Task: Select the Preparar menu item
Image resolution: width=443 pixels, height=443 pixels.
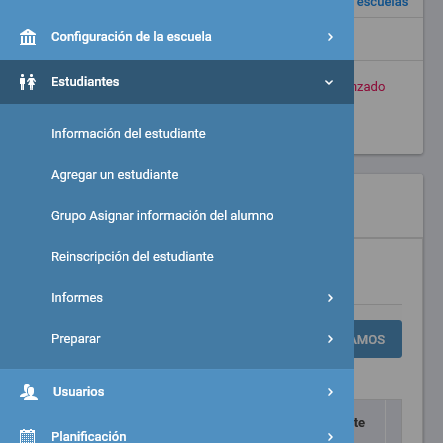Action: [76, 339]
